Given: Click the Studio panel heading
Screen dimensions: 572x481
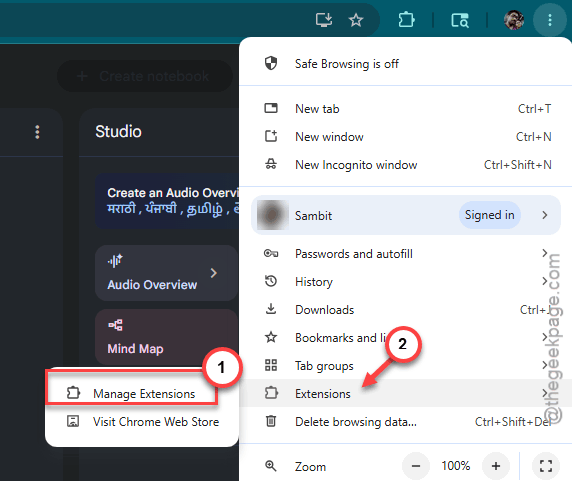Looking at the screenshot, I should coord(118,132).
